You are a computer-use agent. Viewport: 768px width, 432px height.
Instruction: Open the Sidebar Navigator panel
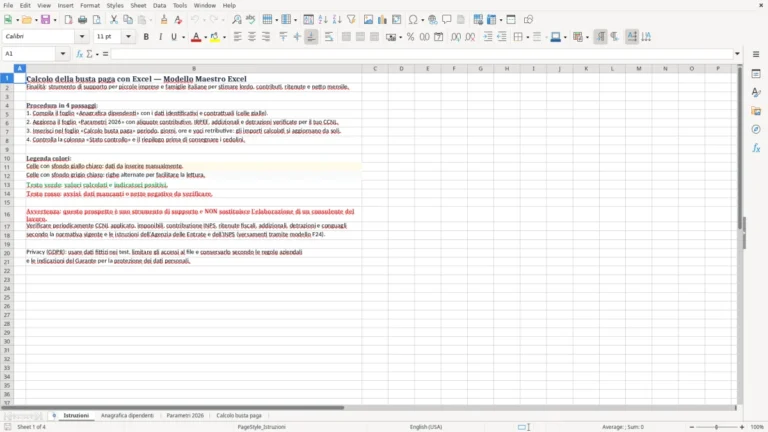(x=756, y=129)
